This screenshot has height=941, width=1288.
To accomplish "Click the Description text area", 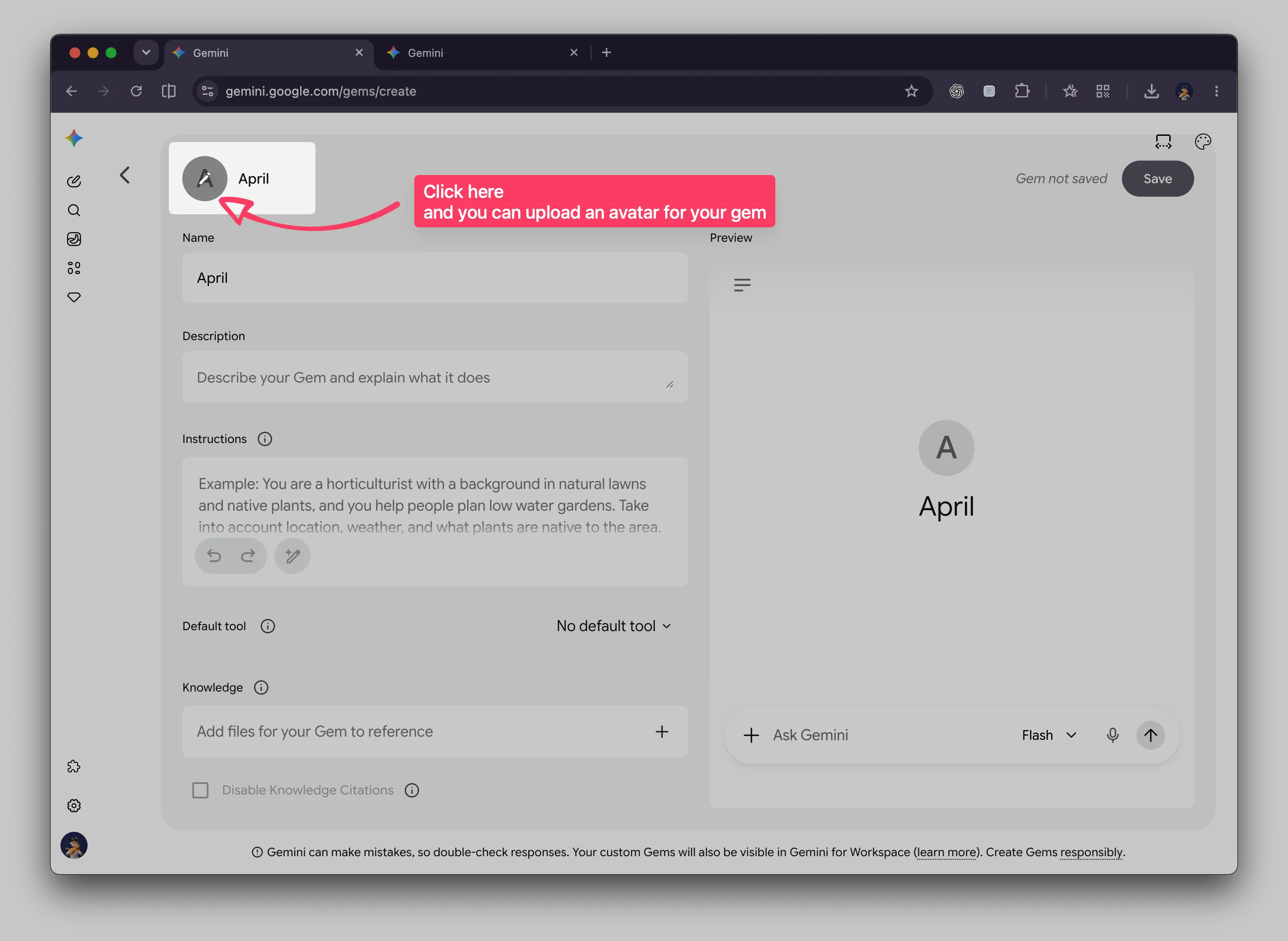I will [x=435, y=377].
